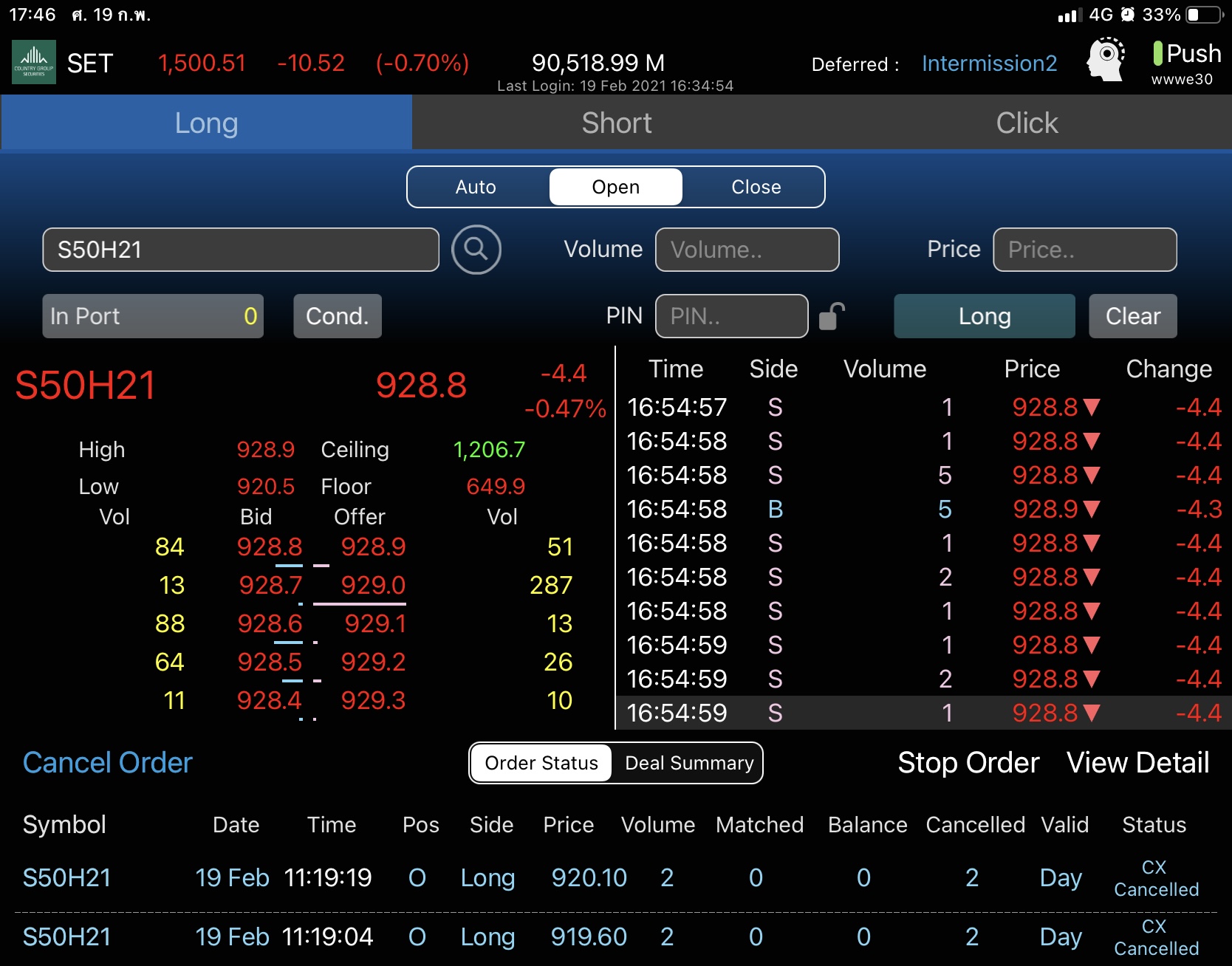1232x966 pixels.
Task: Focus the PIN input field
Action: click(x=732, y=316)
